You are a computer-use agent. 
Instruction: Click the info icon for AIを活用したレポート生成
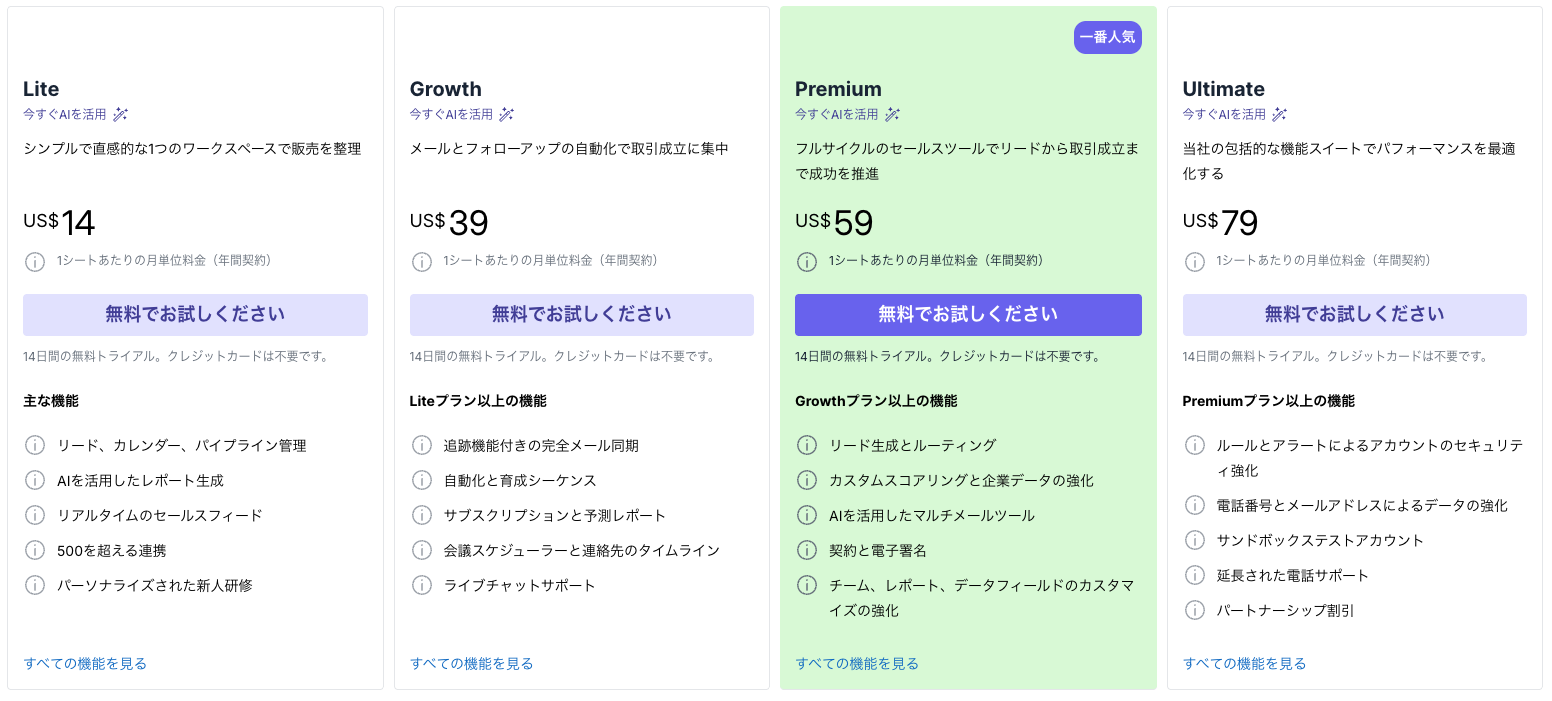(x=34, y=480)
